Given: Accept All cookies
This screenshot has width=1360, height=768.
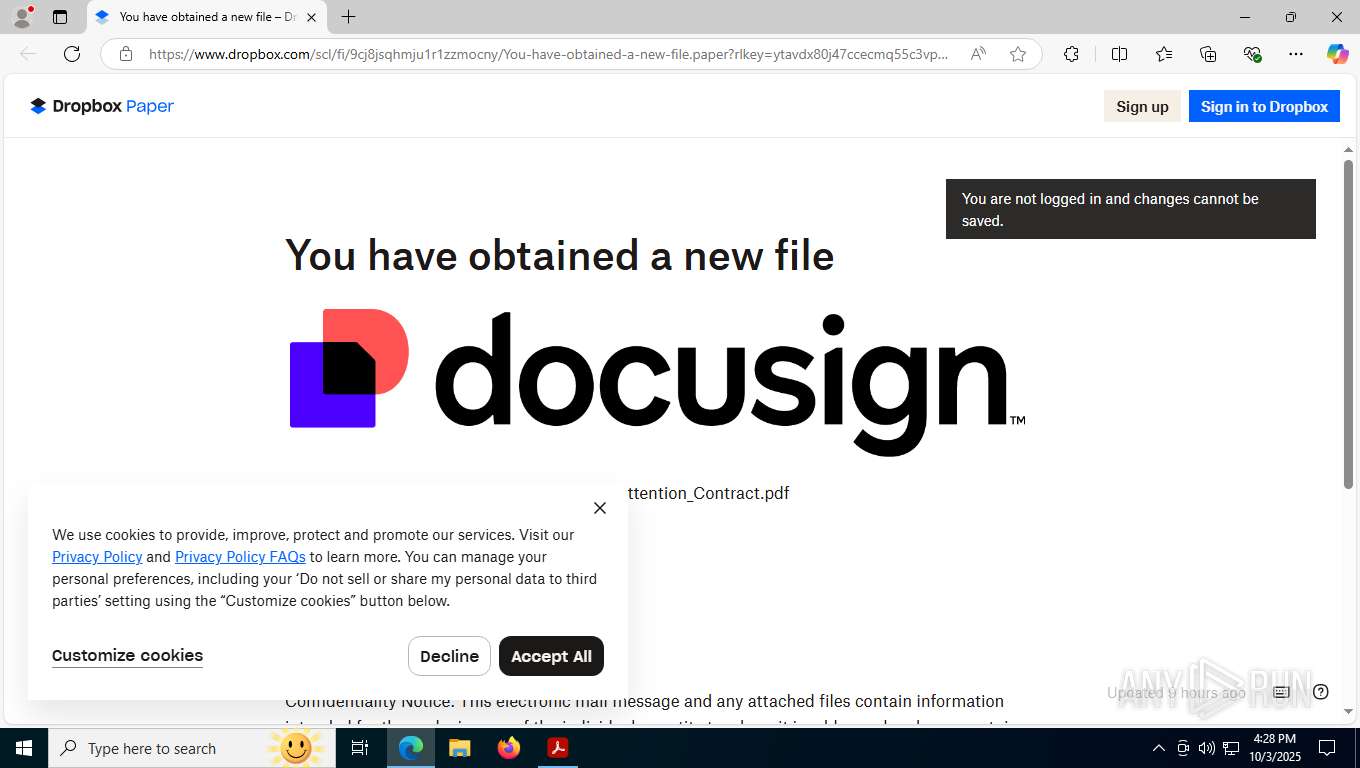Looking at the screenshot, I should click(x=551, y=656).
